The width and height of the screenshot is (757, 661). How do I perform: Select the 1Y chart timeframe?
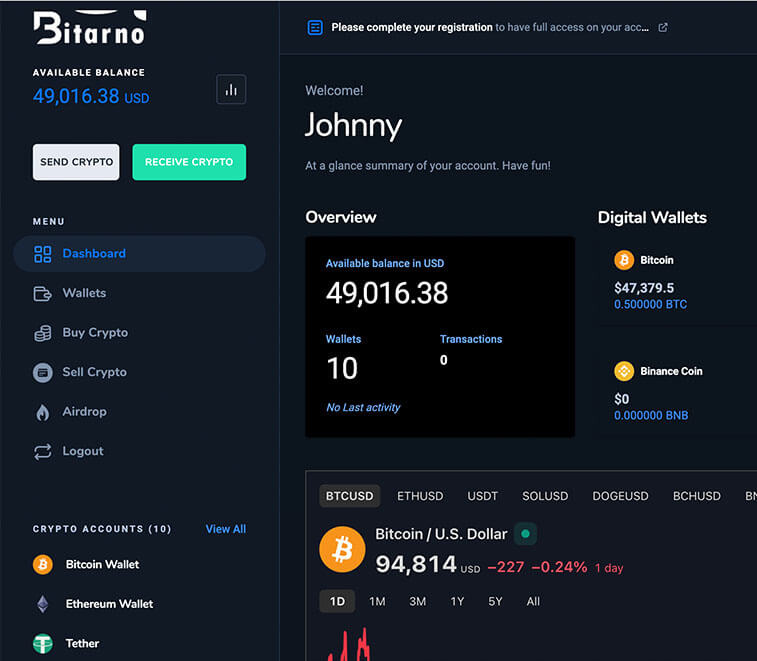(x=457, y=602)
